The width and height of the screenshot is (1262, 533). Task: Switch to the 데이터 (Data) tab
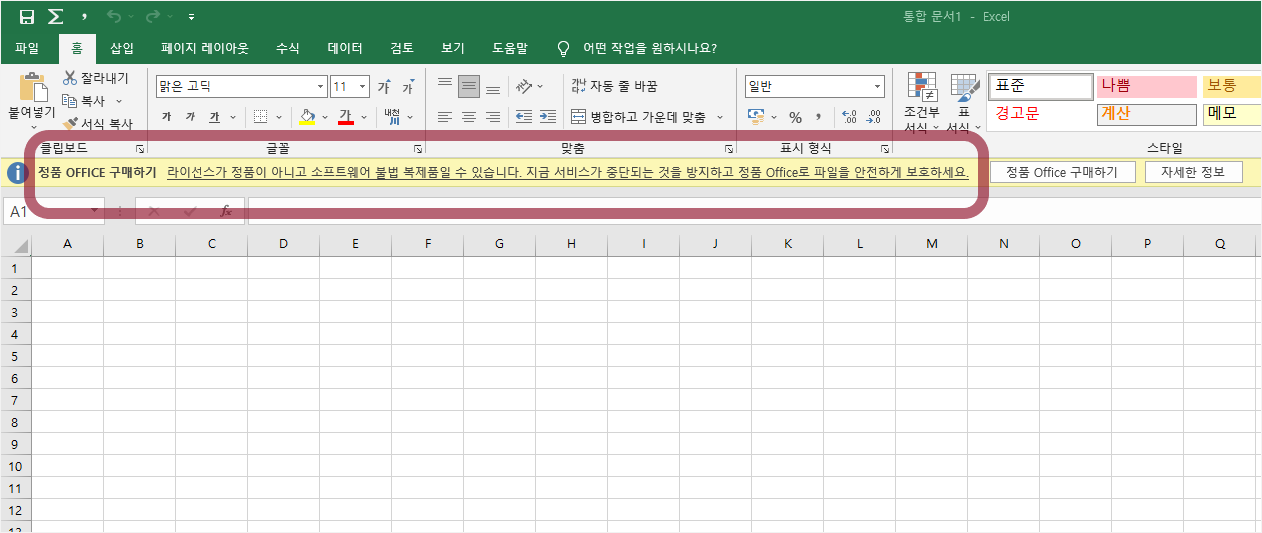tap(345, 48)
